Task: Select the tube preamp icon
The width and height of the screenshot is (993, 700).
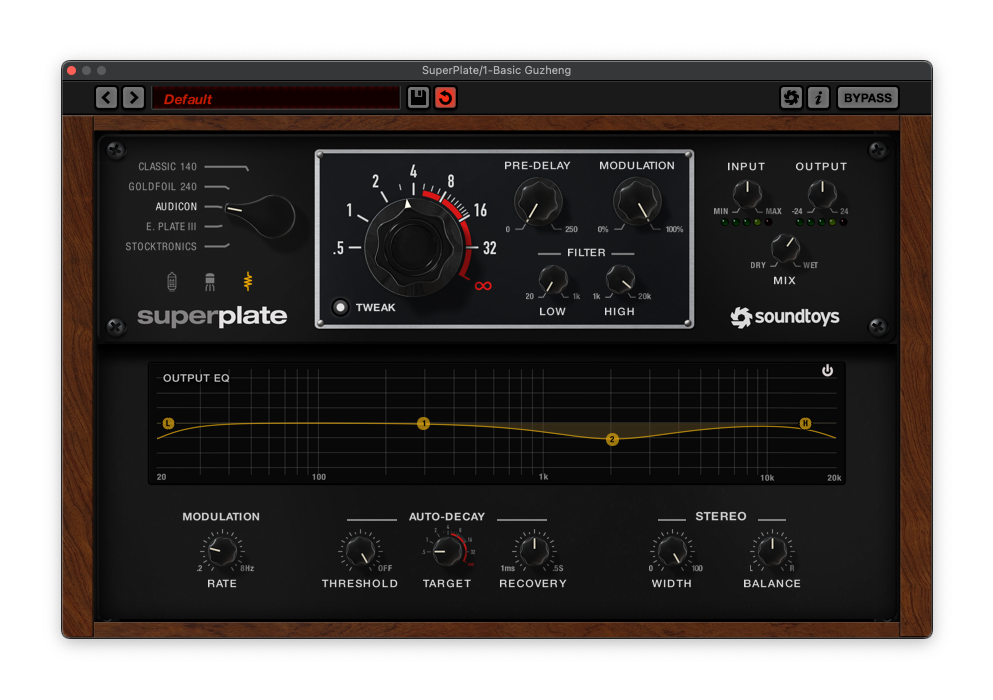Action: [172, 281]
